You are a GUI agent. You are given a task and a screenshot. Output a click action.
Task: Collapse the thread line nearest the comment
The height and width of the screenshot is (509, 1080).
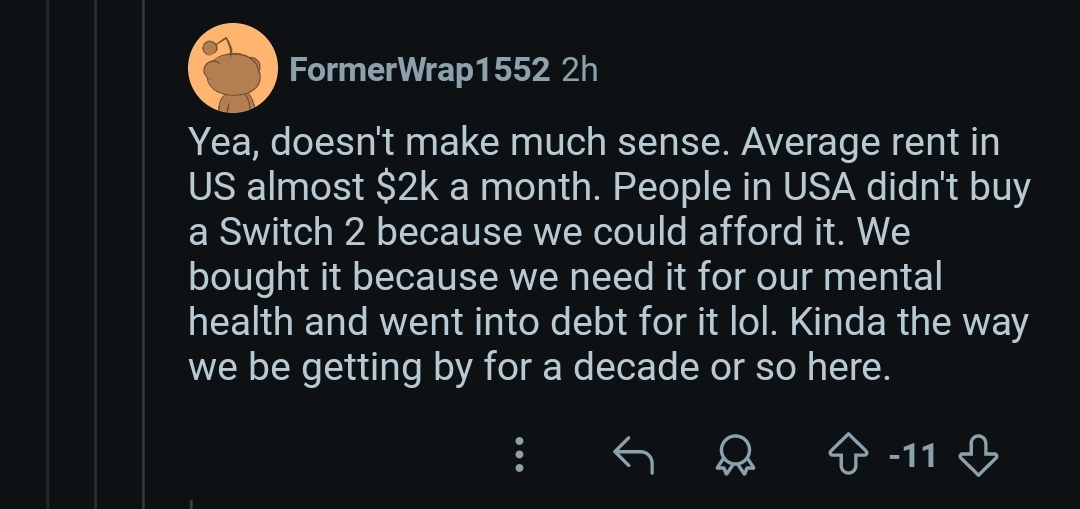tap(143, 254)
